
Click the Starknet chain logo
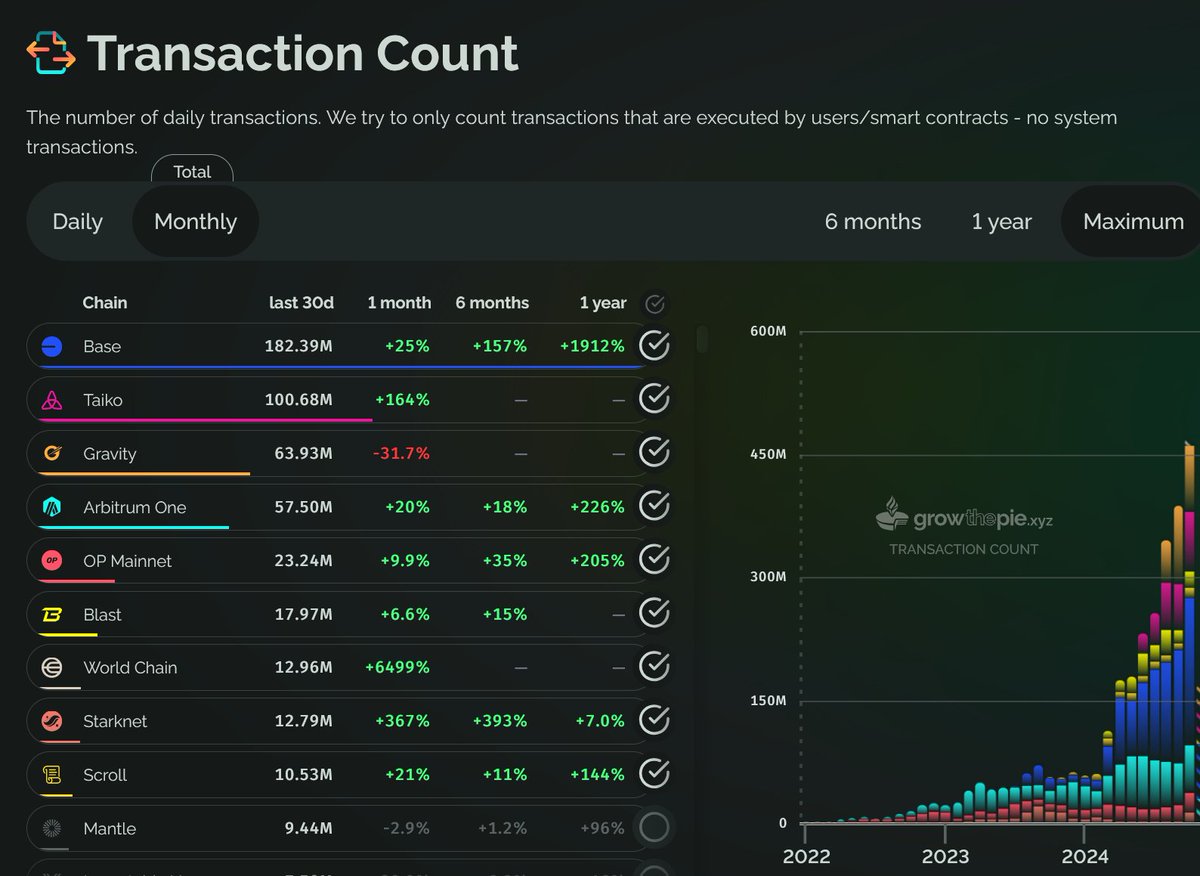point(52,721)
